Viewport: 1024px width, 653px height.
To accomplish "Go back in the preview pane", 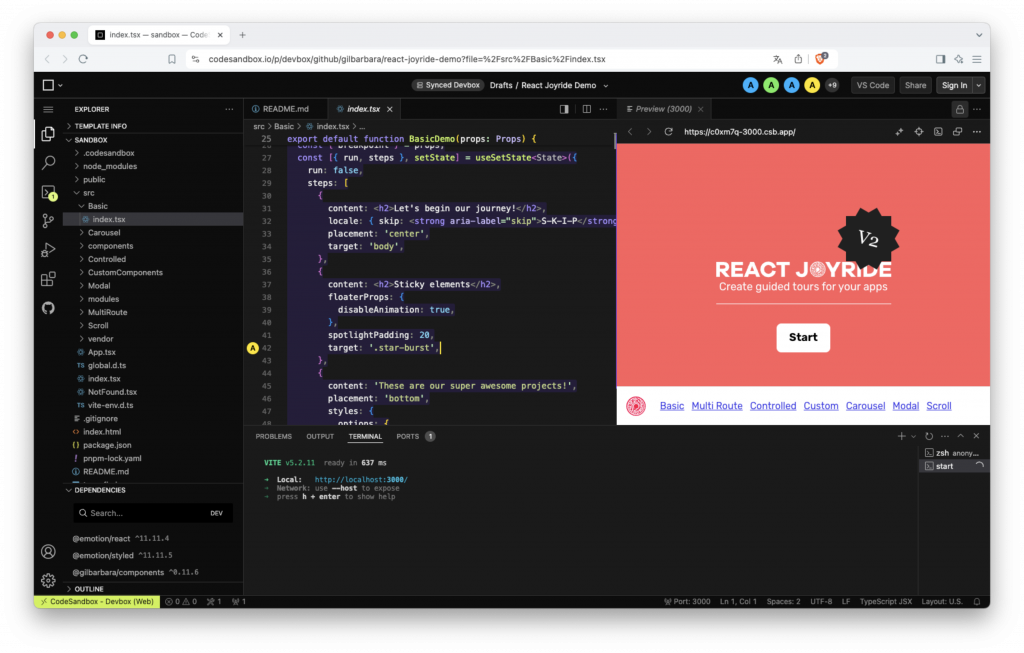I will tap(630, 132).
